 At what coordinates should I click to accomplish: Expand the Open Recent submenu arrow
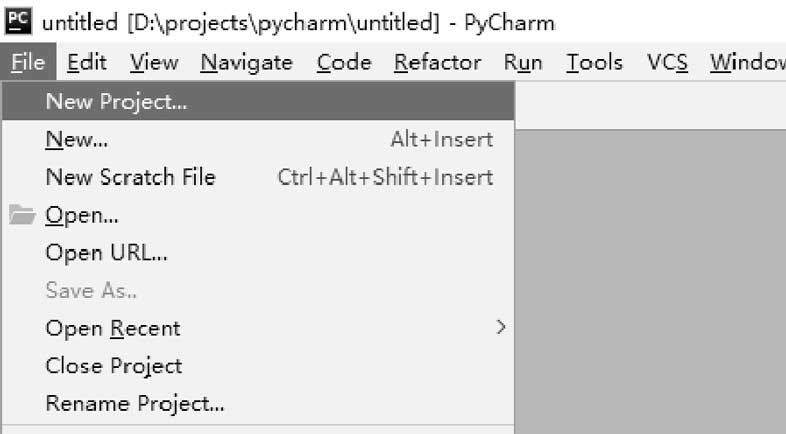(x=501, y=328)
